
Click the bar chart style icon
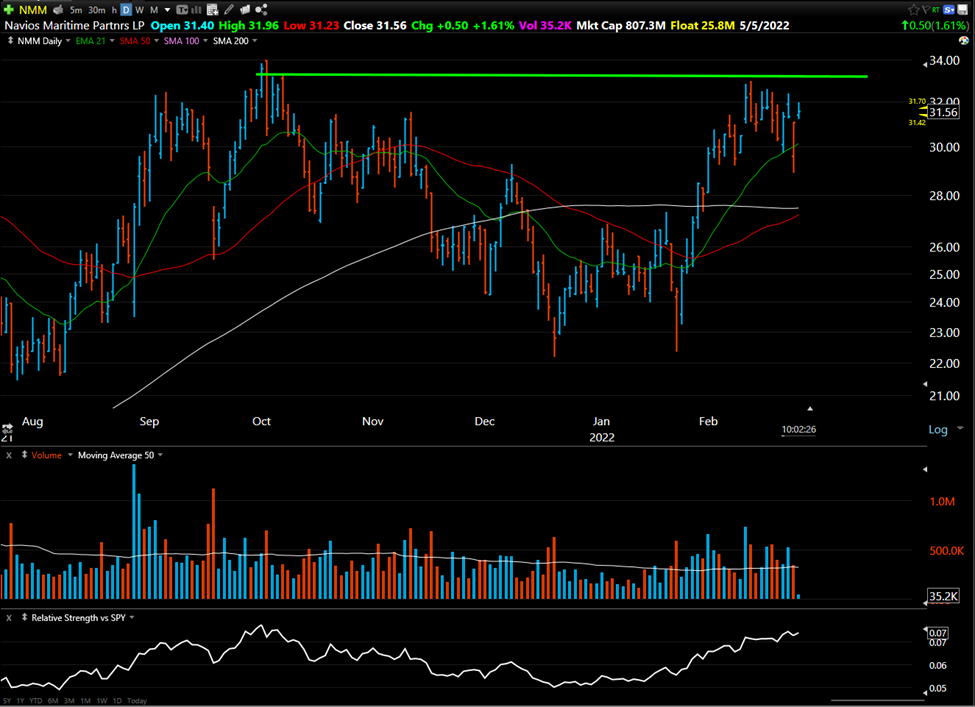(x=197, y=9)
